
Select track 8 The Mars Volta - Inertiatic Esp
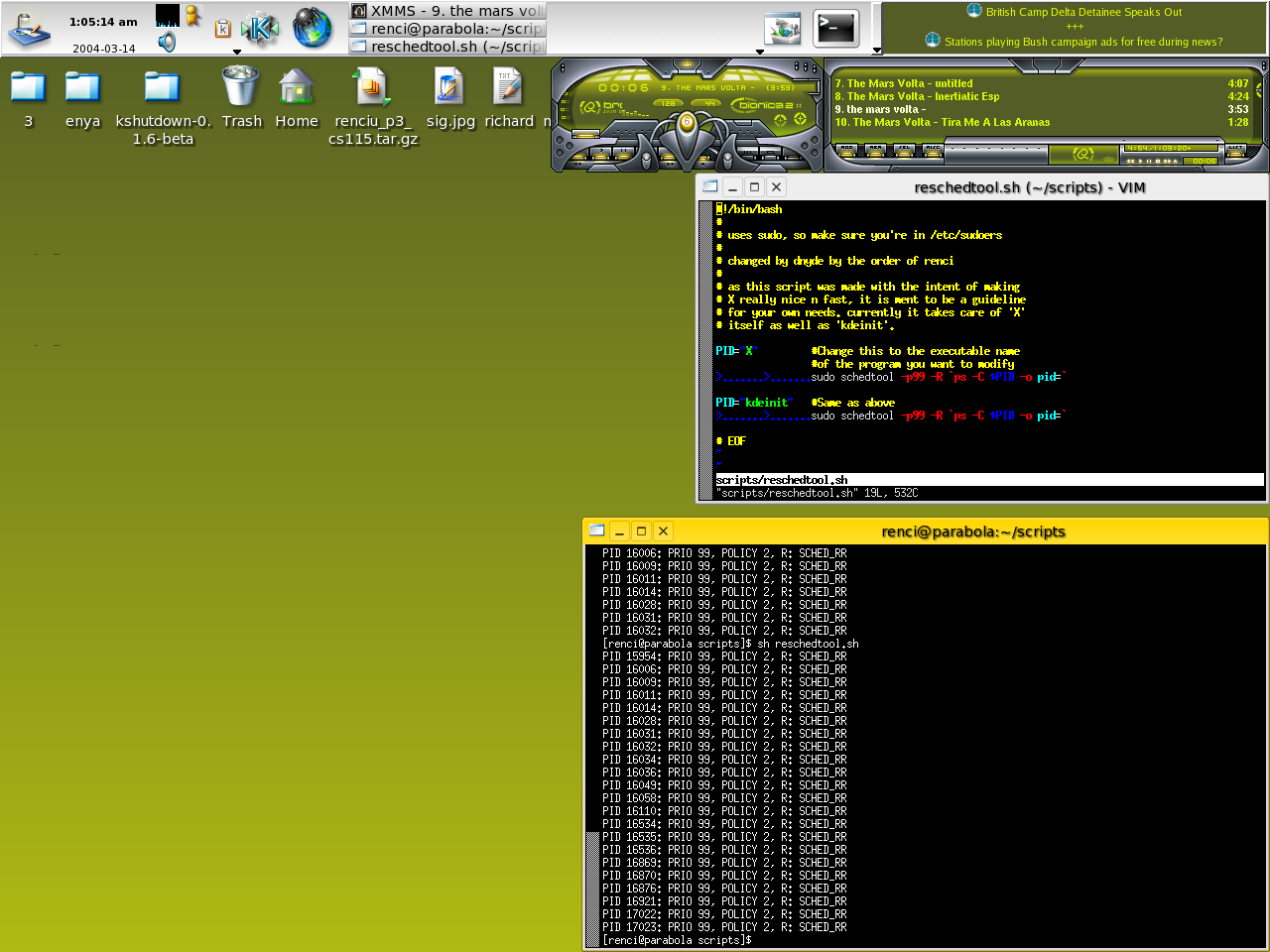click(1041, 97)
